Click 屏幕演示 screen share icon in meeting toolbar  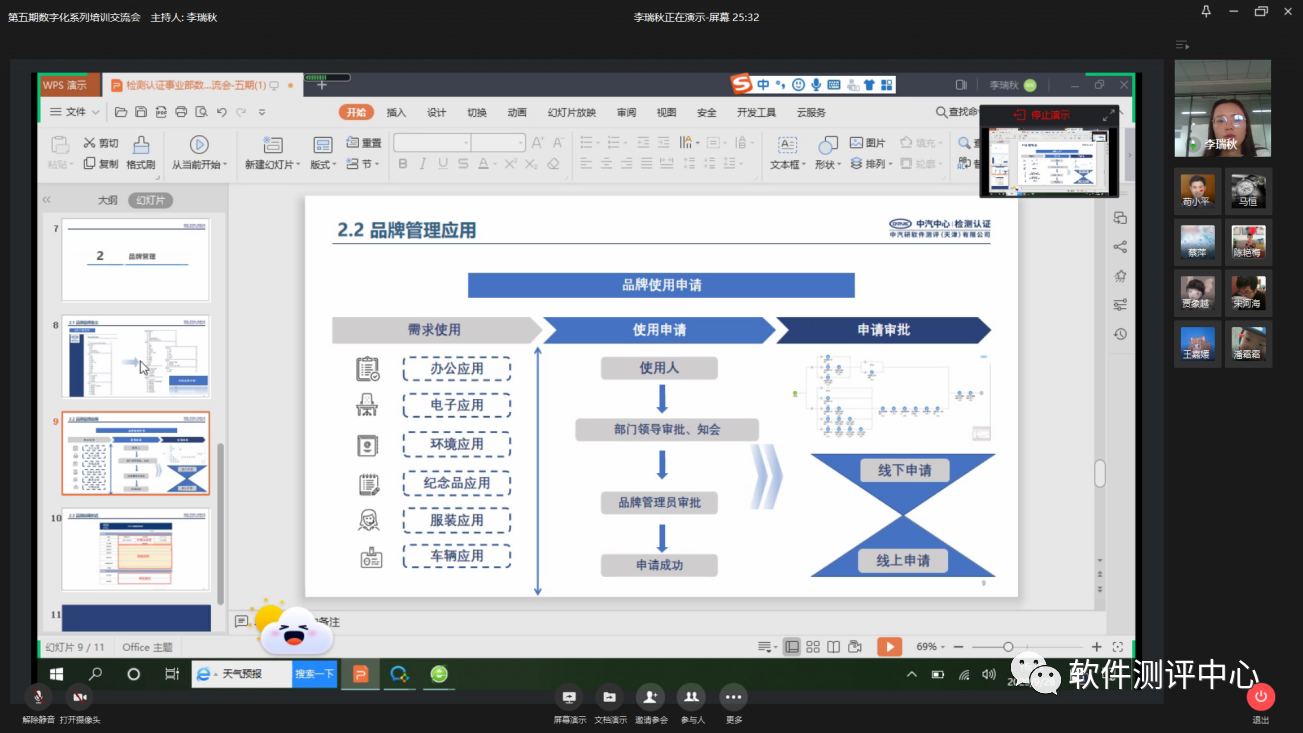tap(570, 697)
